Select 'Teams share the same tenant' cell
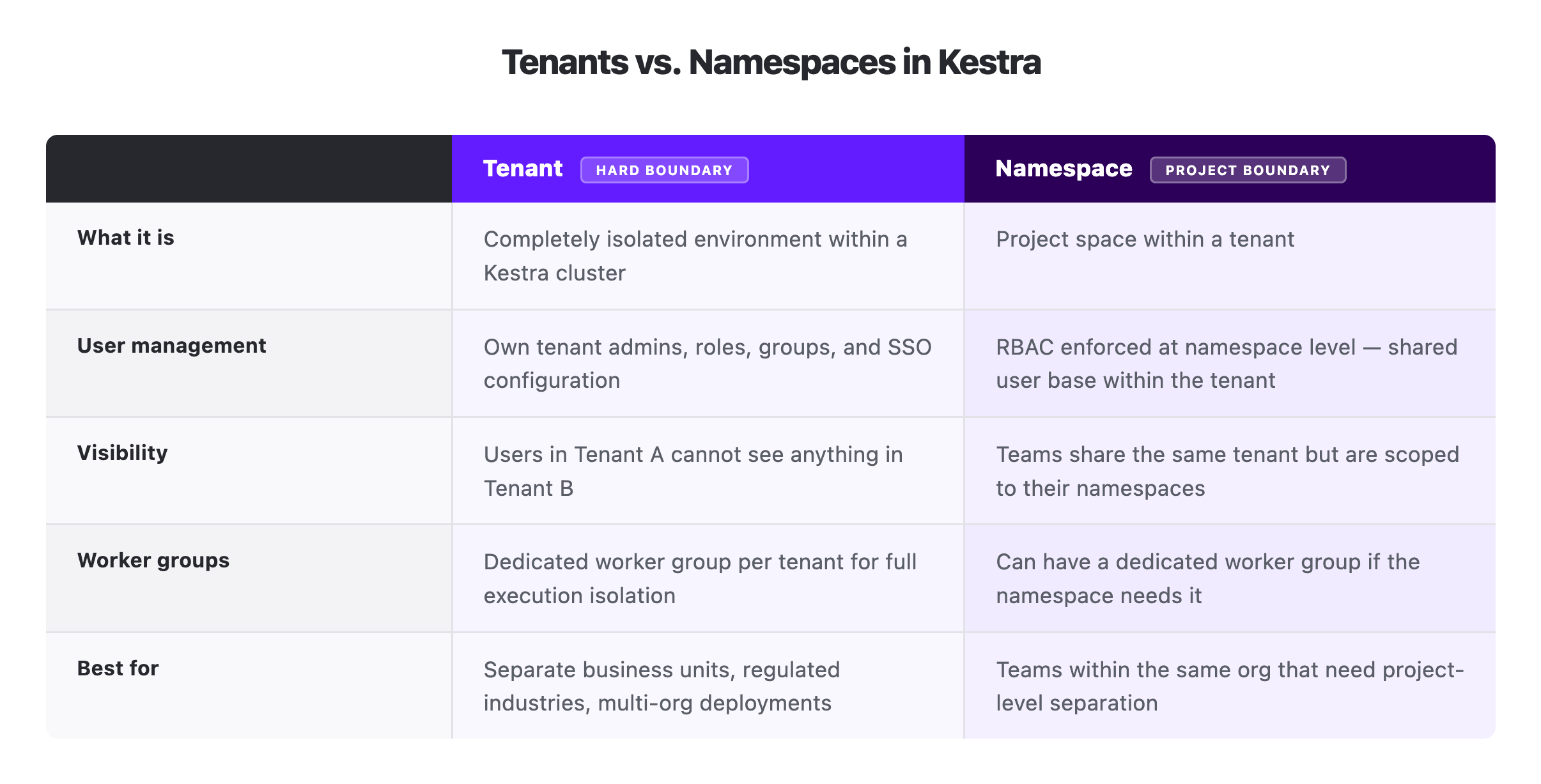The width and height of the screenshot is (1541, 784). [1230, 471]
